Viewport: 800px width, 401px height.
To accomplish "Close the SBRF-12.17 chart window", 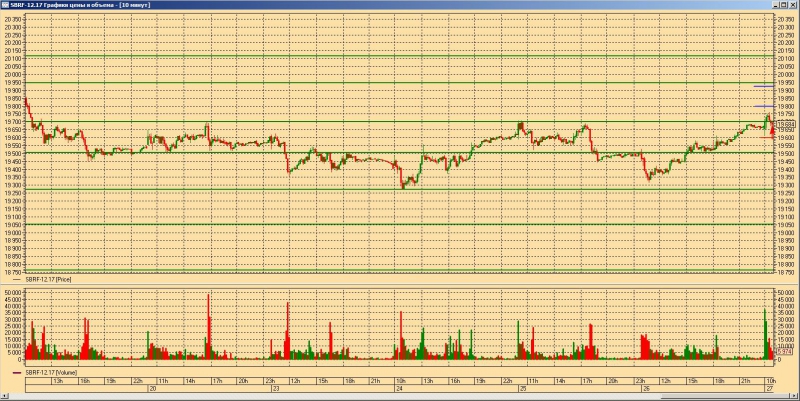I will coord(793,5).
